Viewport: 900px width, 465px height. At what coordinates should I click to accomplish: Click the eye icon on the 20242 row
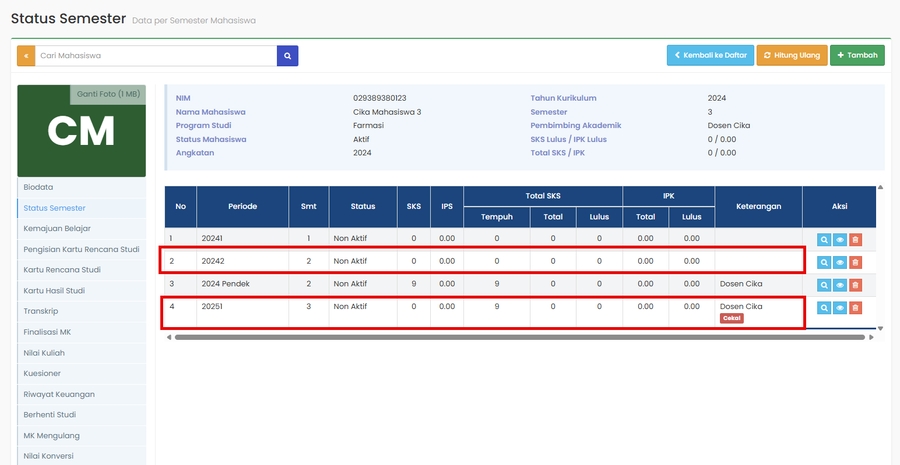(x=840, y=262)
